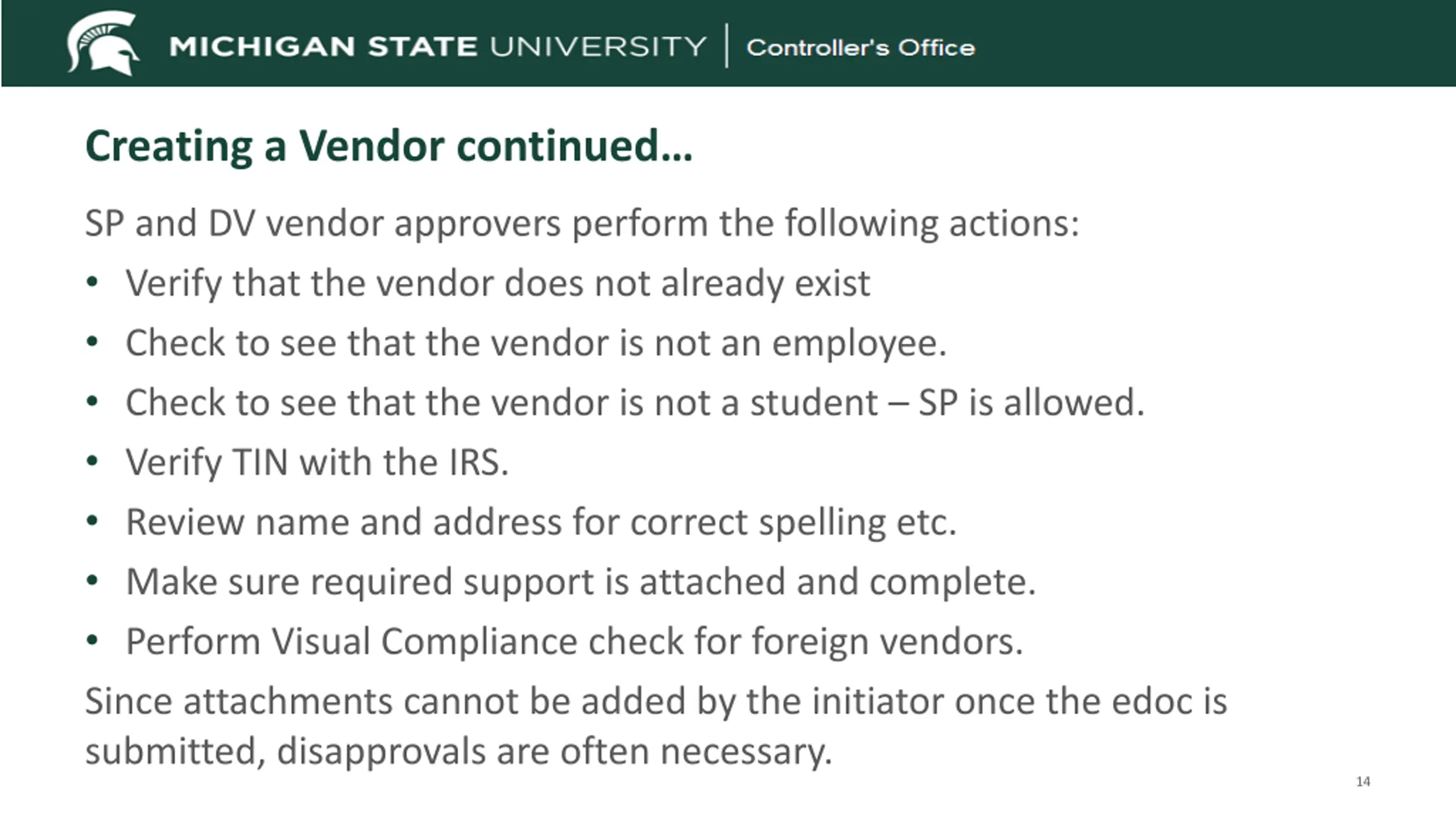Click the bullet dot before "Verify TIN"
This screenshot has height=819, width=1456.
(92, 461)
